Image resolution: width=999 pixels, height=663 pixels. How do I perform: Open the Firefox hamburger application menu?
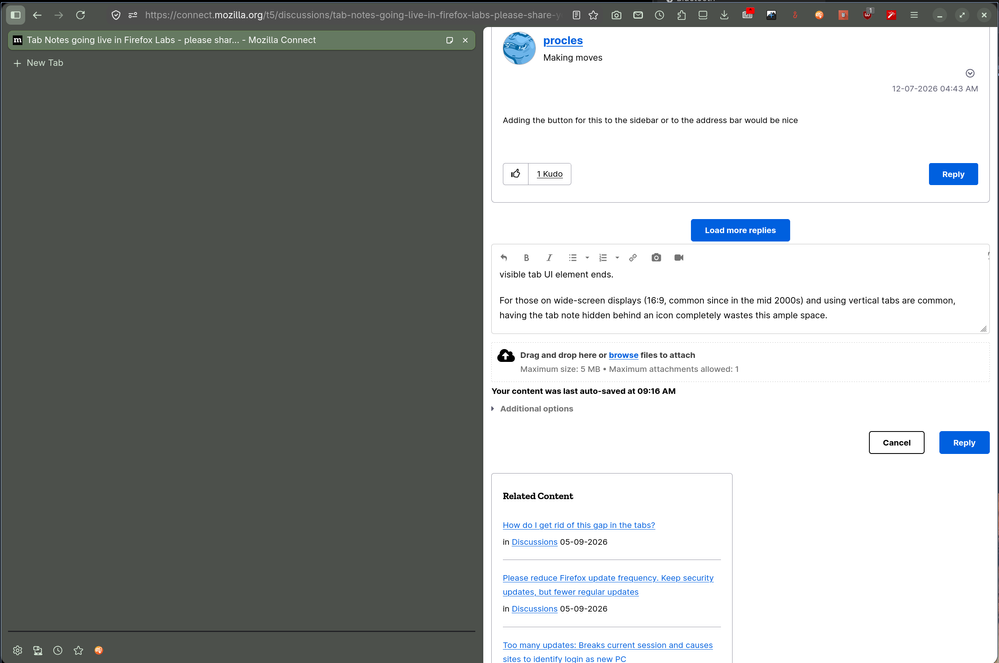coord(914,15)
